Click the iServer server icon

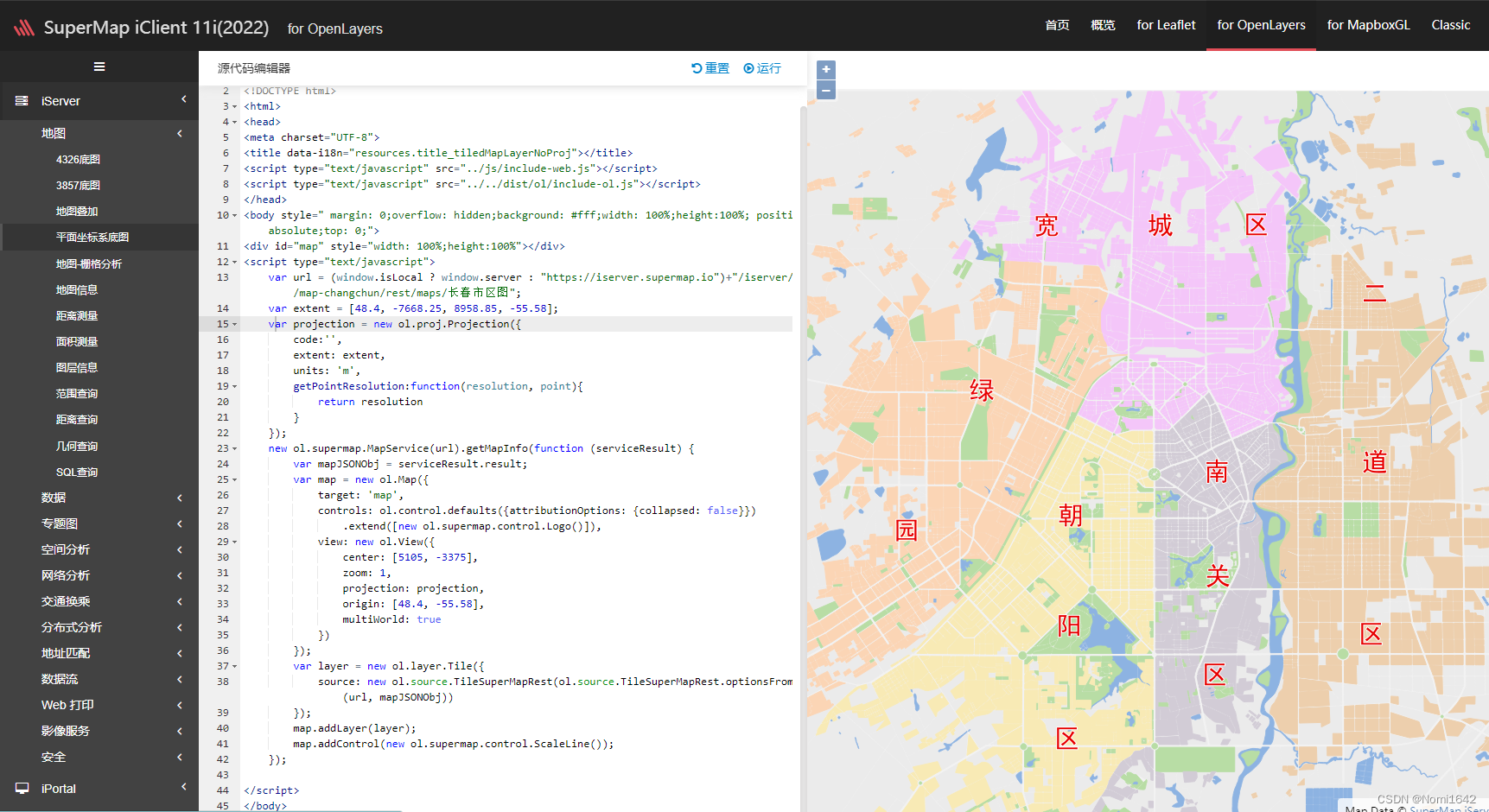pos(22,101)
